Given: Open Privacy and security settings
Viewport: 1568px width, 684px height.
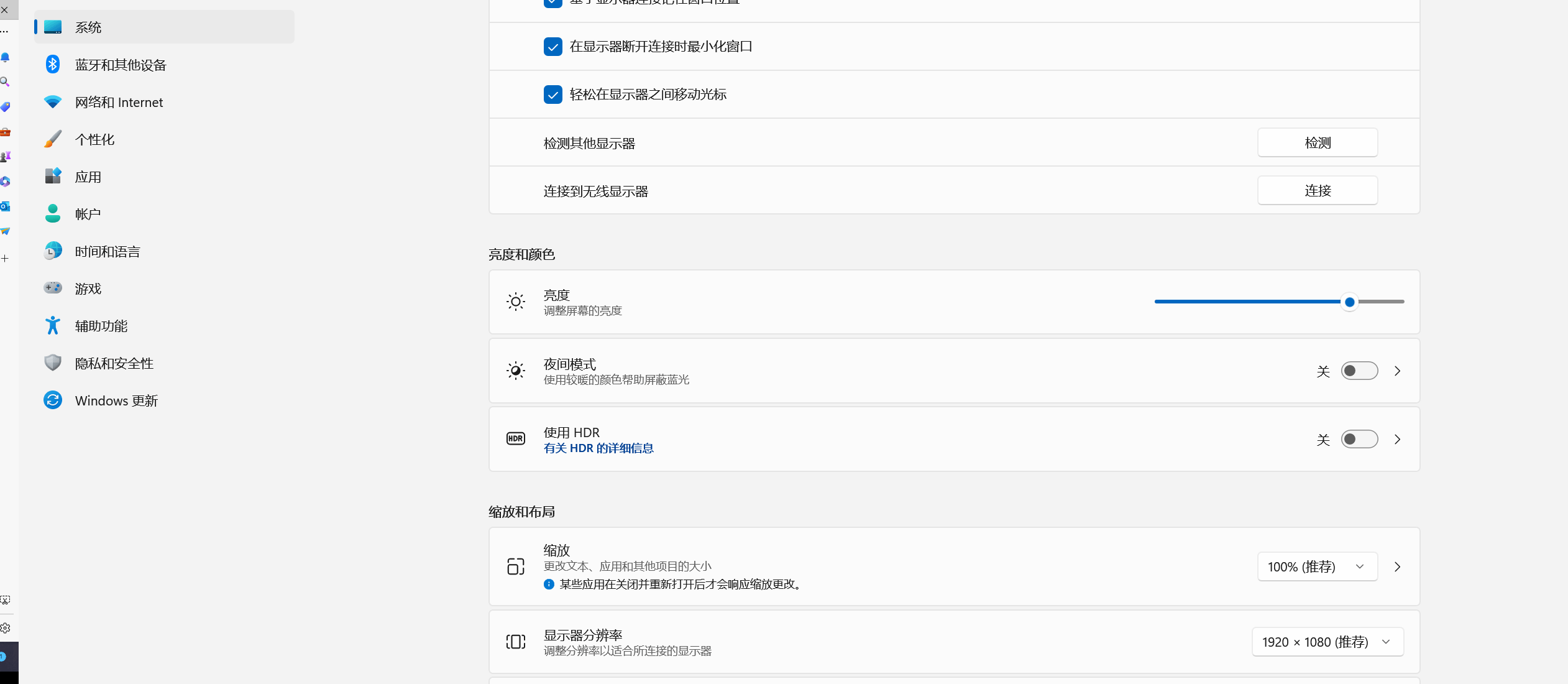Looking at the screenshot, I should pyautogui.click(x=114, y=363).
